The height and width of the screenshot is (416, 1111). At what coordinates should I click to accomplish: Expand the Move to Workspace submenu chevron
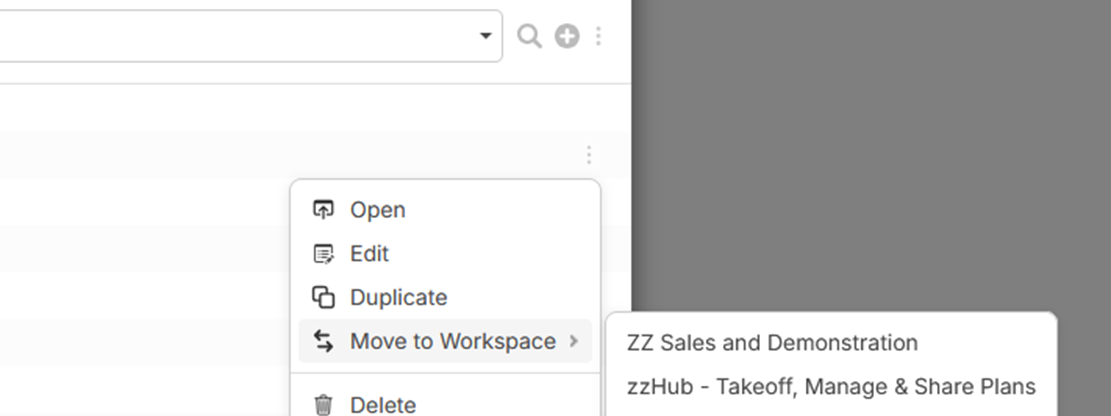(574, 342)
